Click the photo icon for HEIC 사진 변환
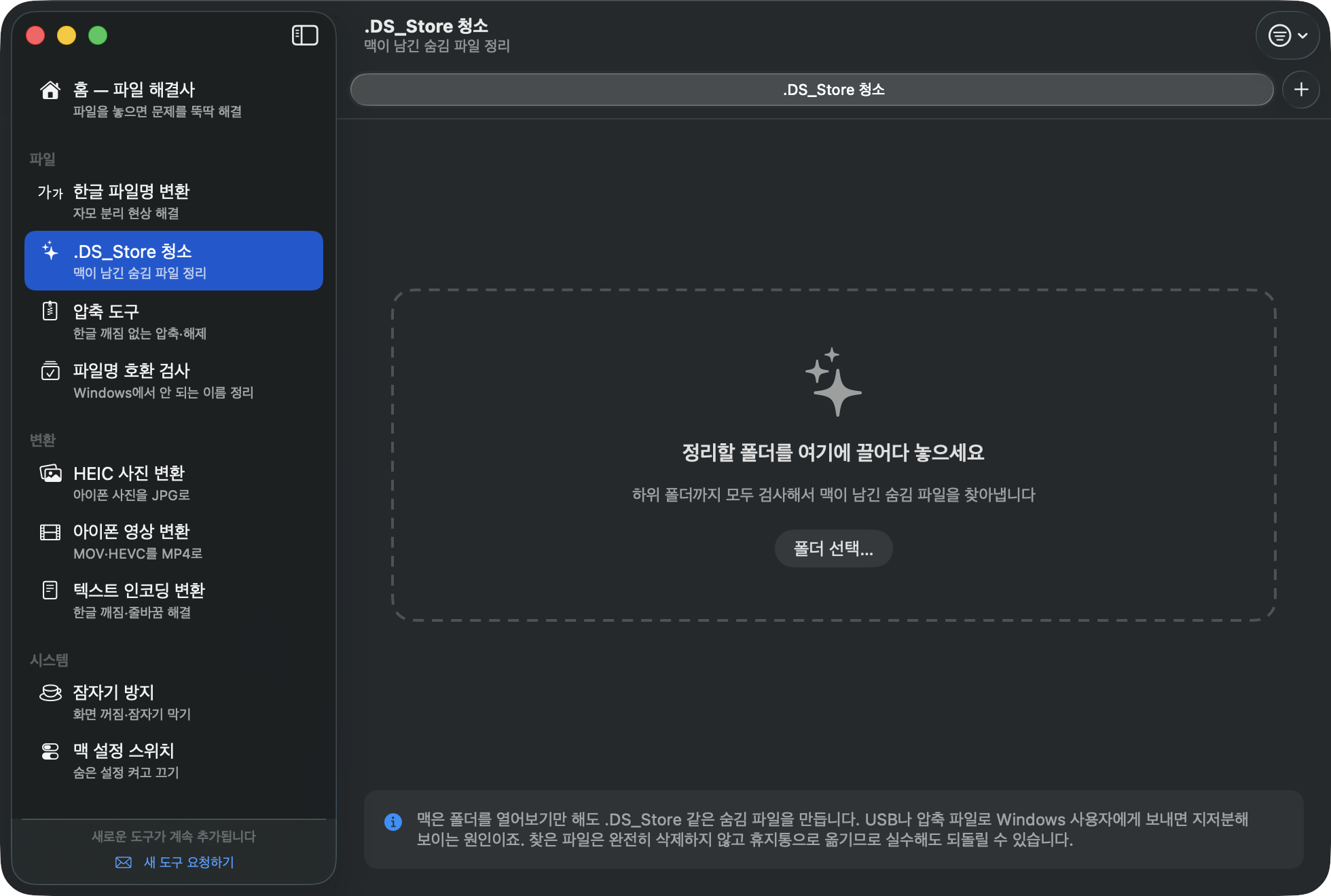Image resolution: width=1331 pixels, height=896 pixels. coord(50,473)
